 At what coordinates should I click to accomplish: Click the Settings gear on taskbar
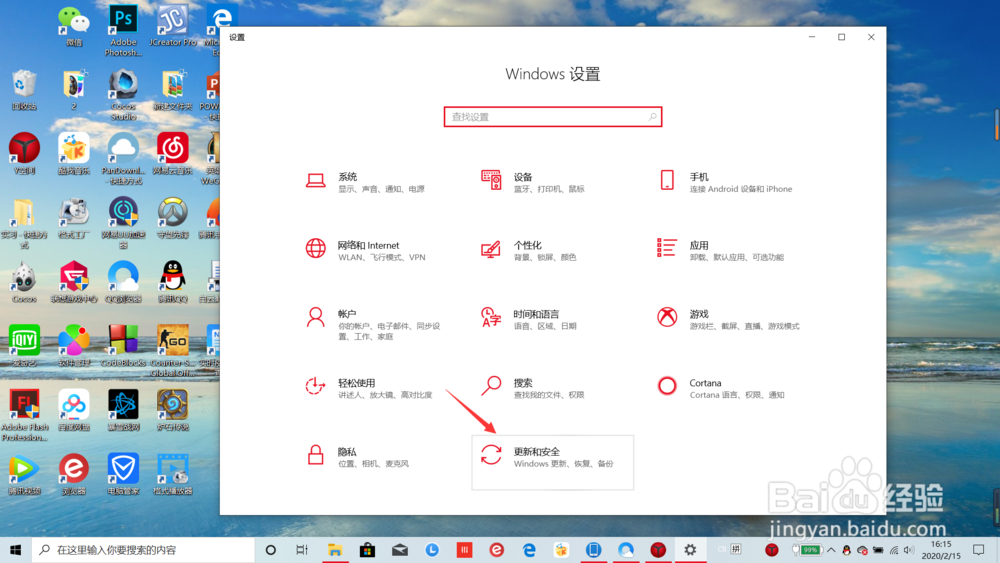[690, 550]
